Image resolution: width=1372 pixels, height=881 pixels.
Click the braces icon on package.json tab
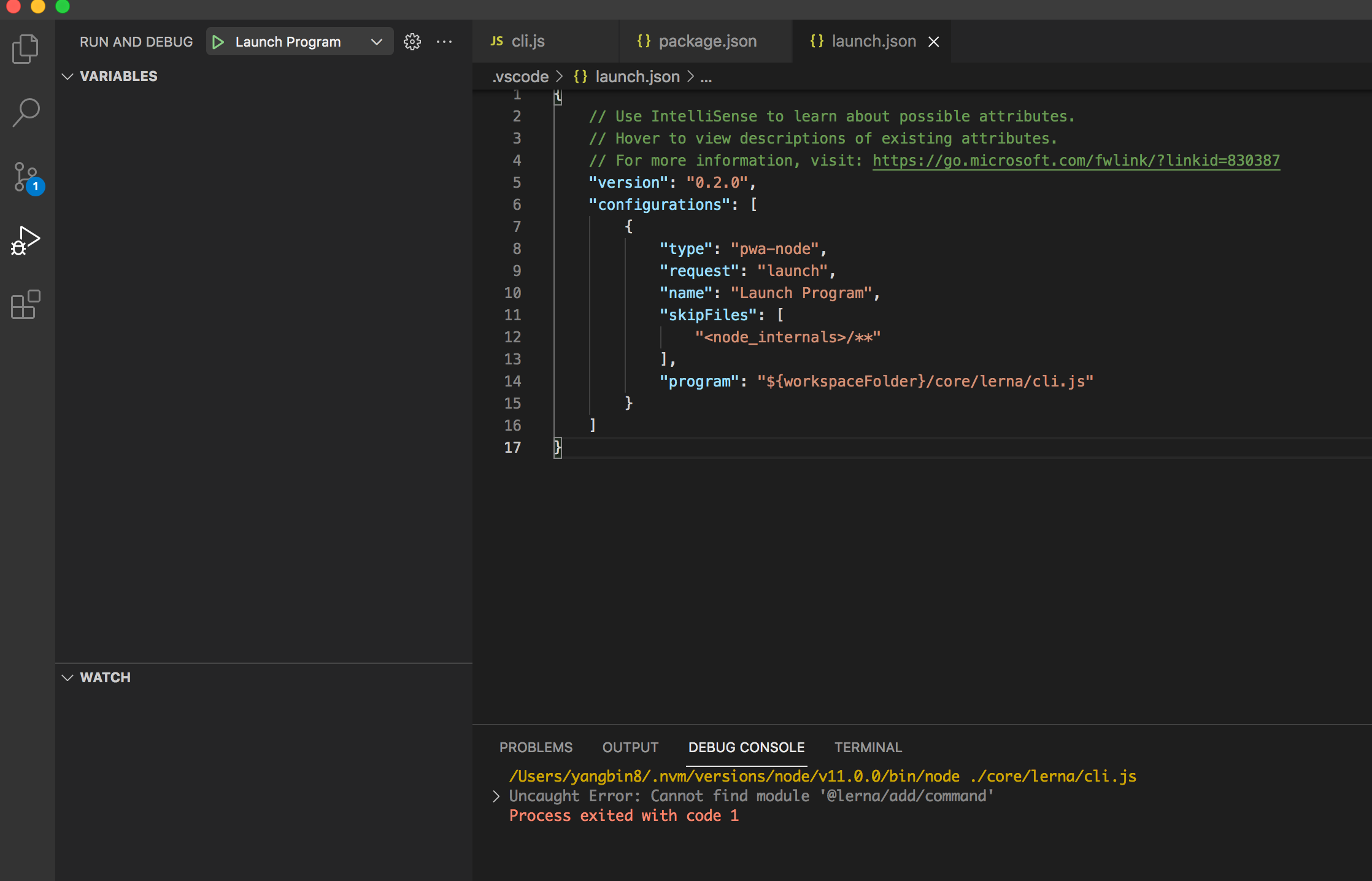pos(643,41)
